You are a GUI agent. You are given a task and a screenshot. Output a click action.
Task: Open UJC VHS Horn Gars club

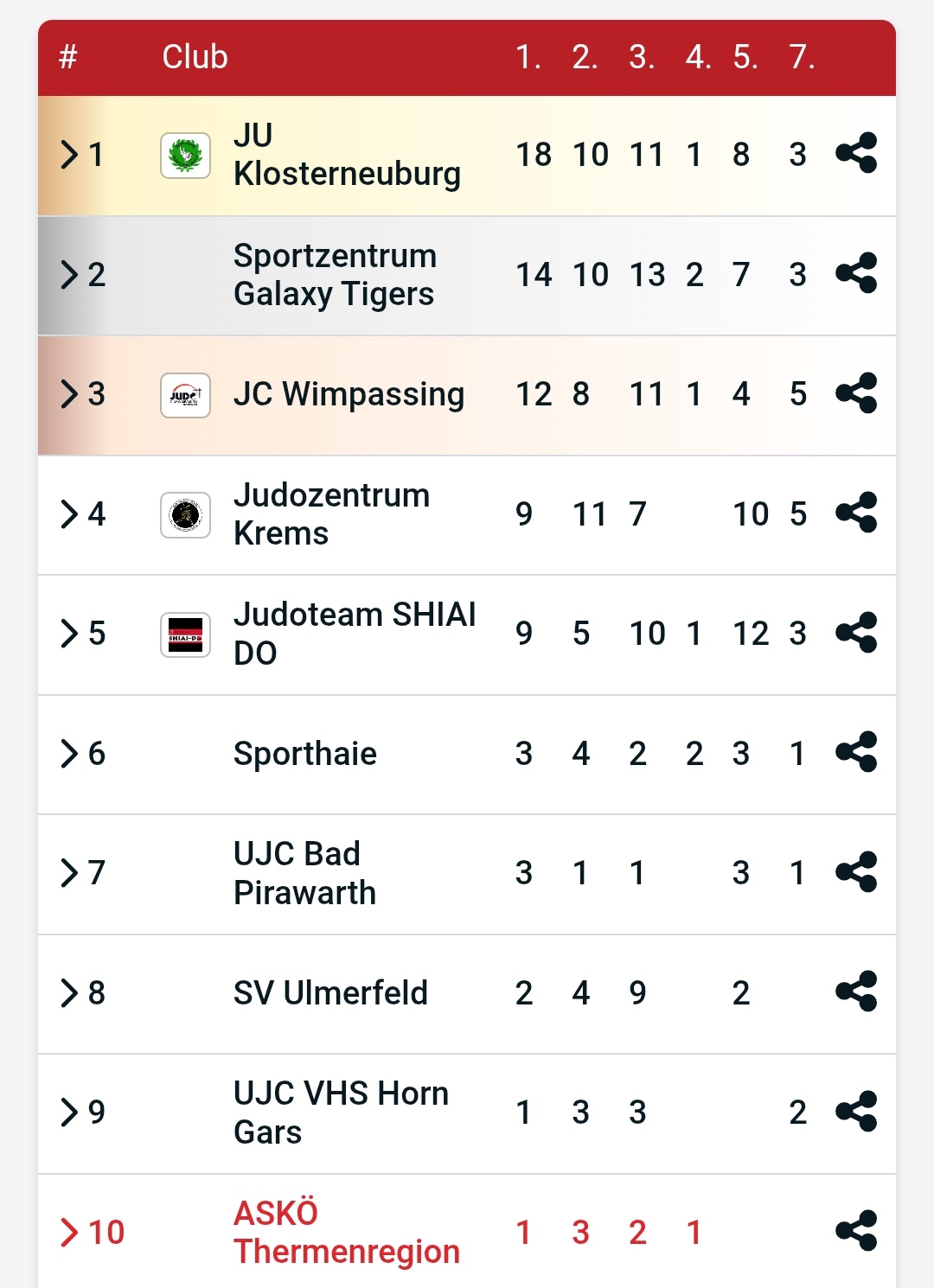pyautogui.click(x=341, y=1112)
